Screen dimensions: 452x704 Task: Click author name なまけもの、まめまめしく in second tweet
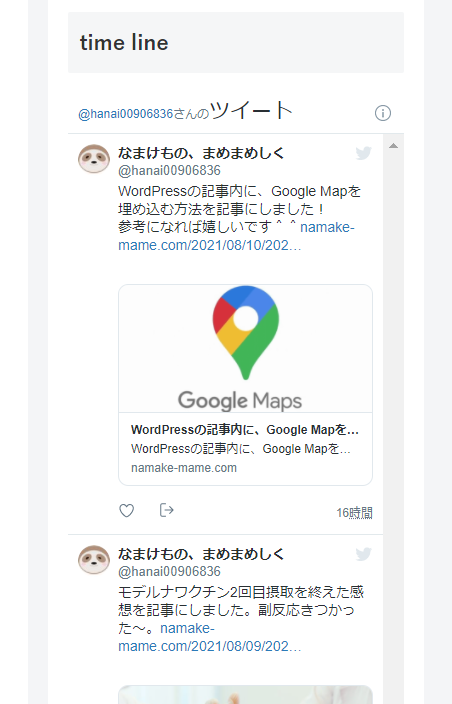pyautogui.click(x=201, y=554)
